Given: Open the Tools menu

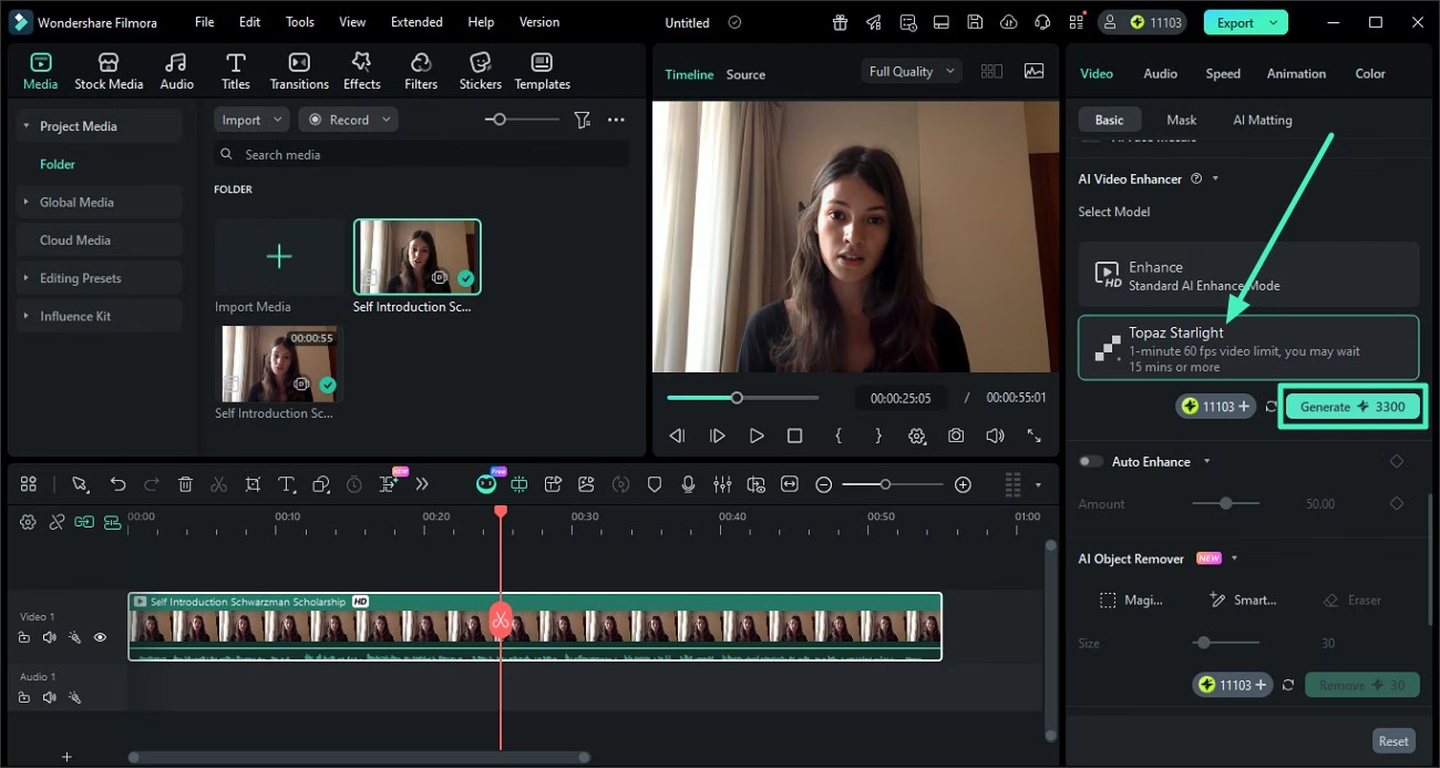Looking at the screenshot, I should pos(299,22).
